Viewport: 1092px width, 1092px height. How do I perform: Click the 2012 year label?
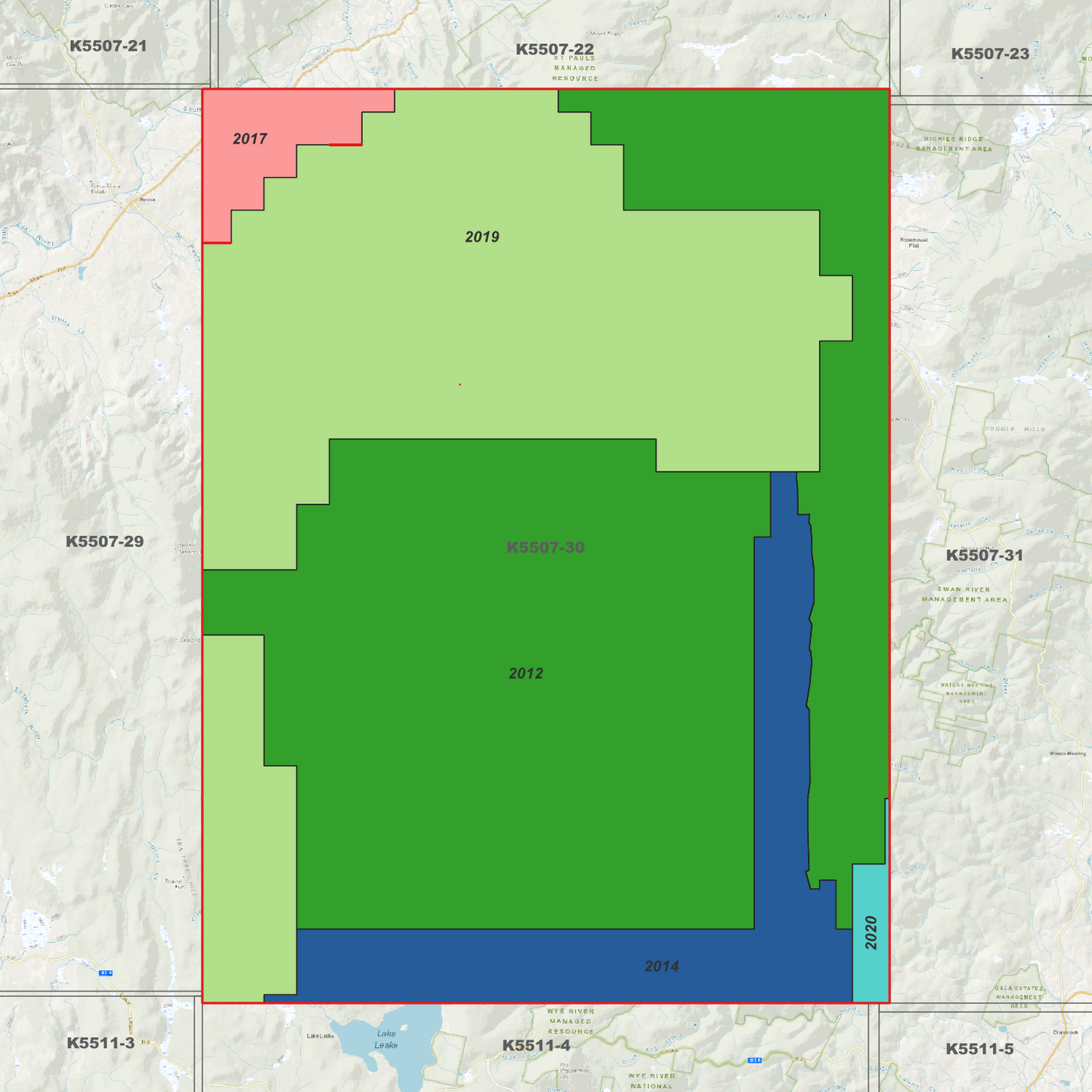526,673
